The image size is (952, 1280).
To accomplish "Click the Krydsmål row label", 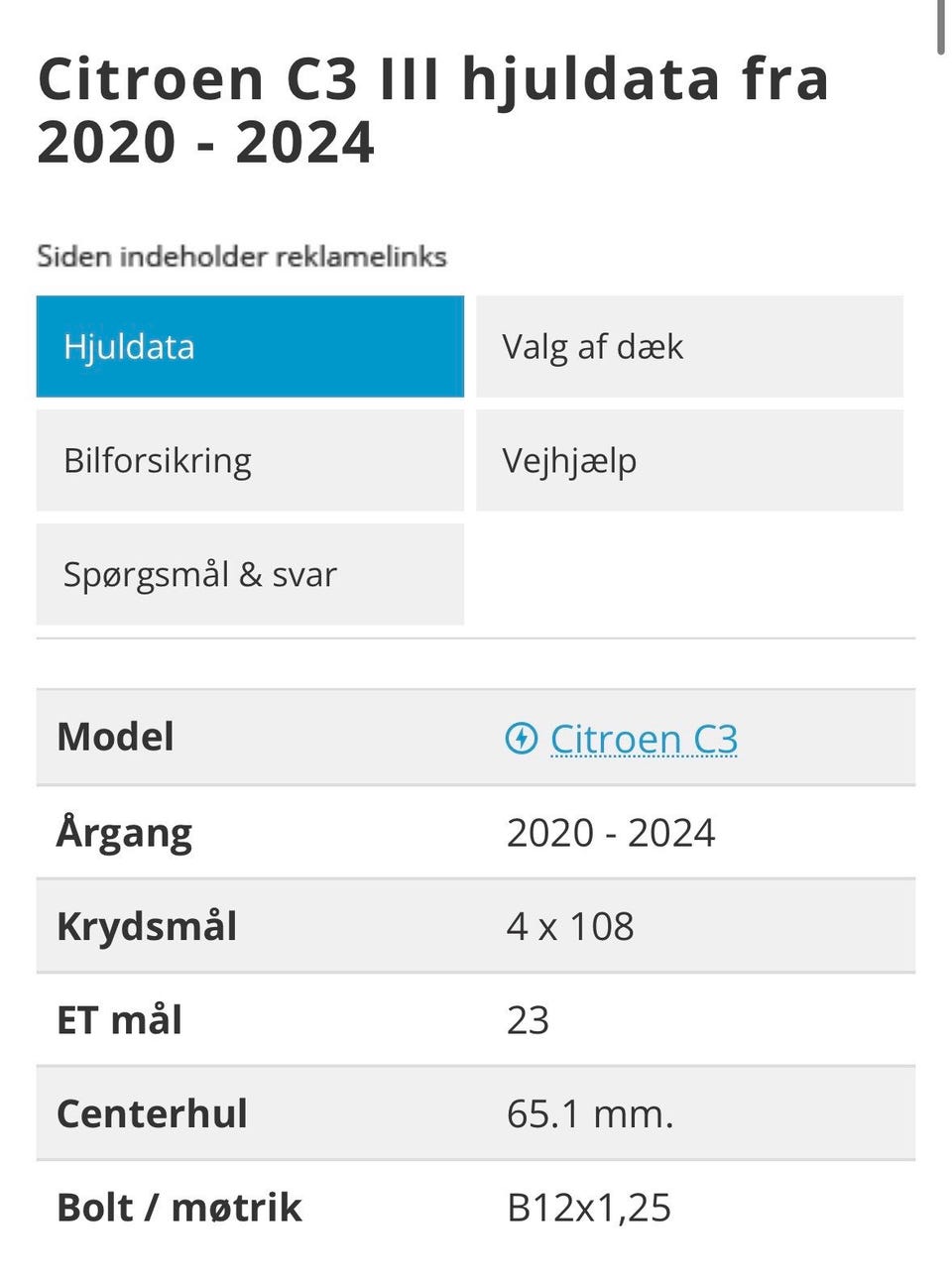I will tap(147, 926).
